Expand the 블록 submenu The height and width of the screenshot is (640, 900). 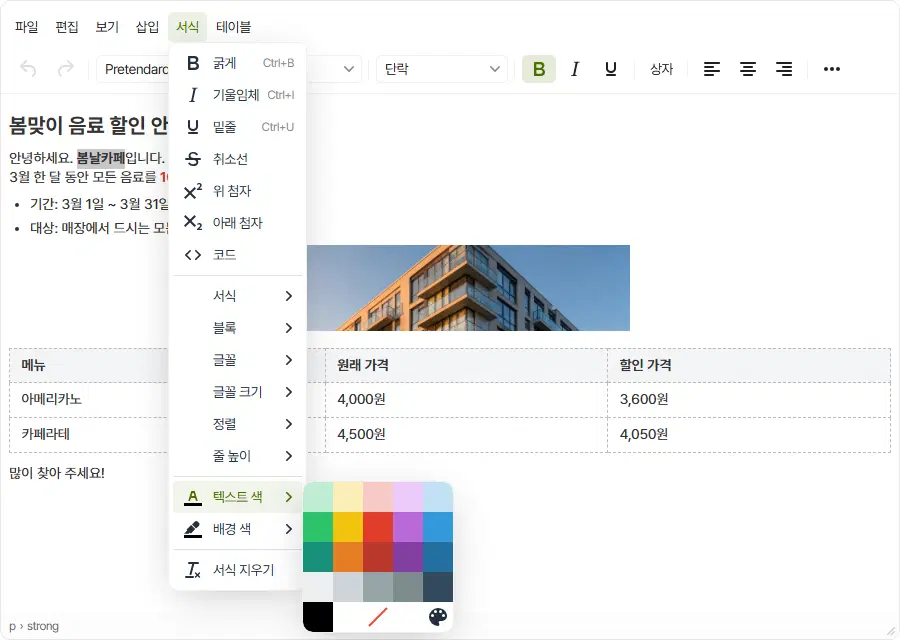(x=238, y=328)
